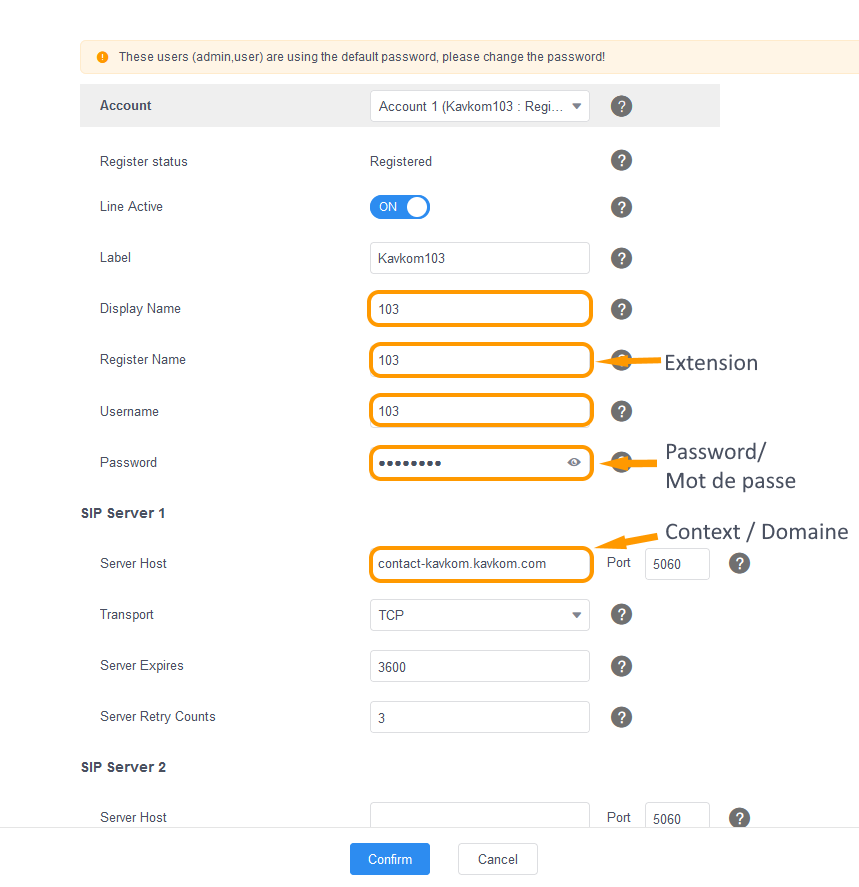Click help icon next to SIP Server 1 port
859x887 pixels.
pos(739,563)
